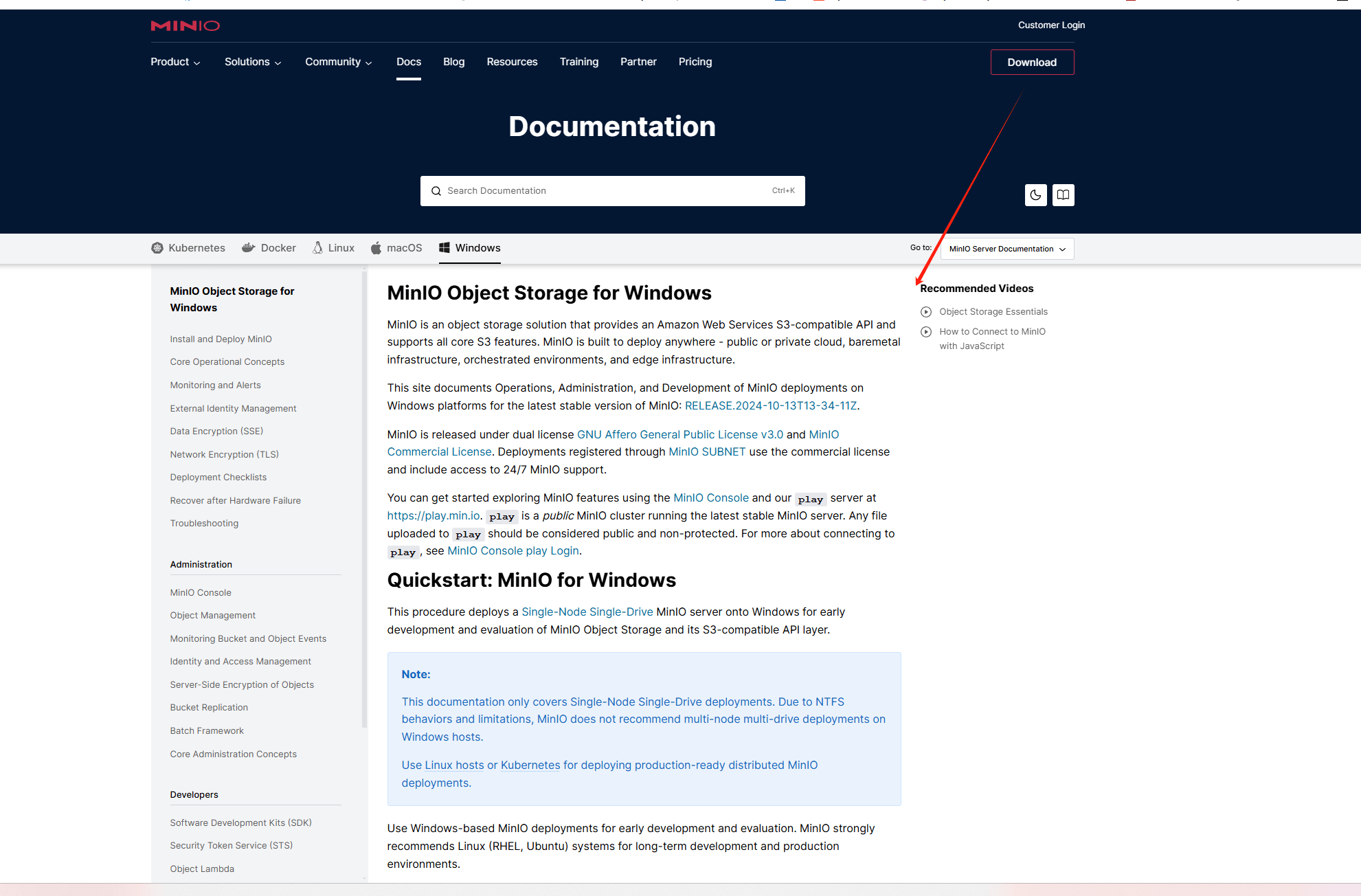Open Identity and Access Management
The image size is (1361, 896).
(240, 662)
